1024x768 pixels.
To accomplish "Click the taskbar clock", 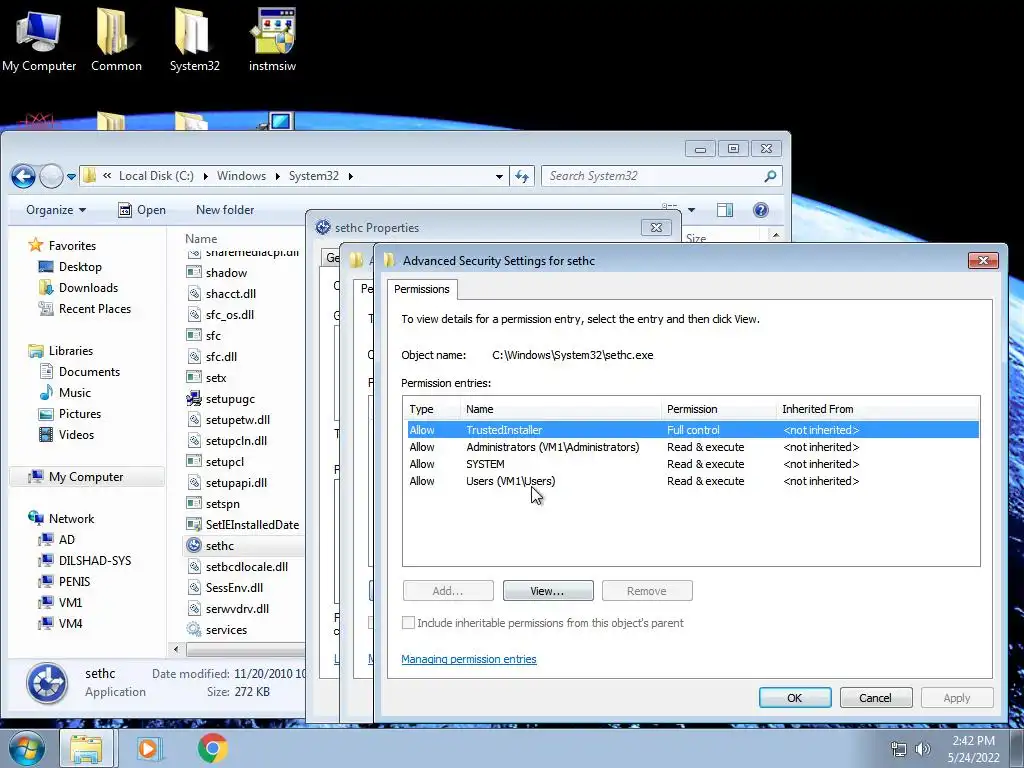I will click(973, 749).
